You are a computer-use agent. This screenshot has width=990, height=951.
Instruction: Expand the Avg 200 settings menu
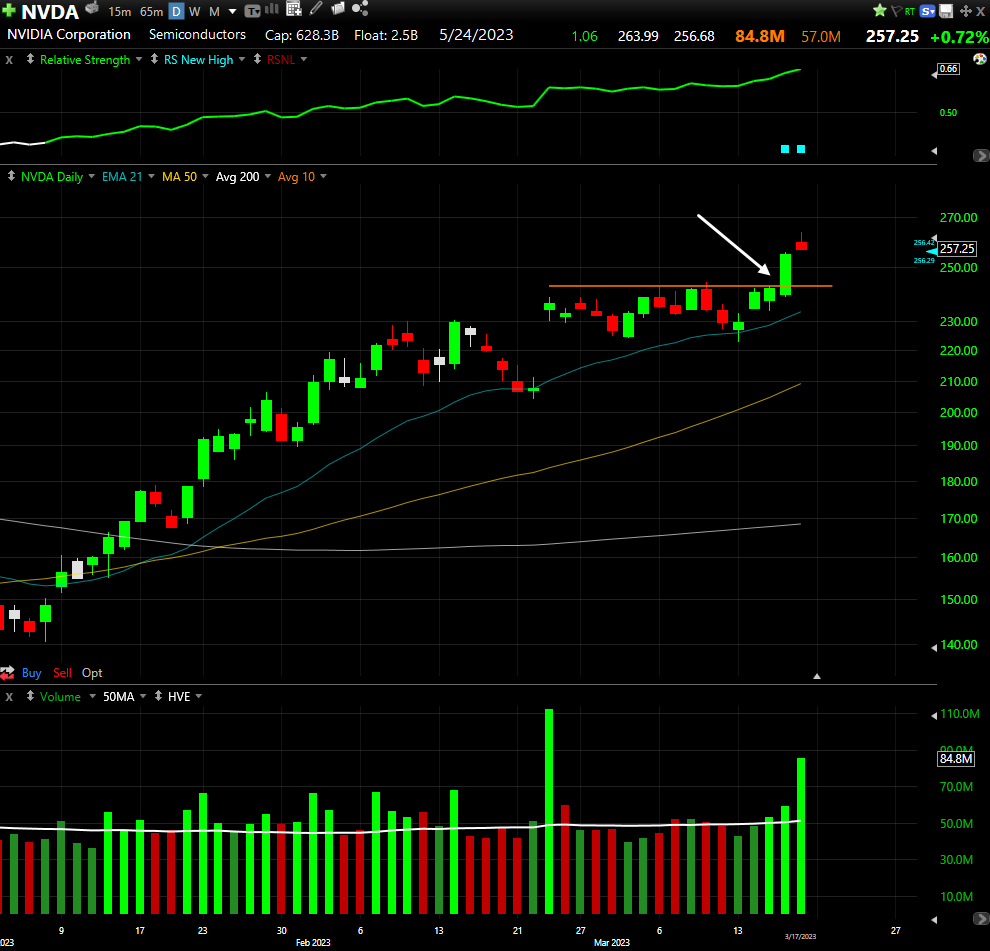pyautogui.click(x=268, y=176)
